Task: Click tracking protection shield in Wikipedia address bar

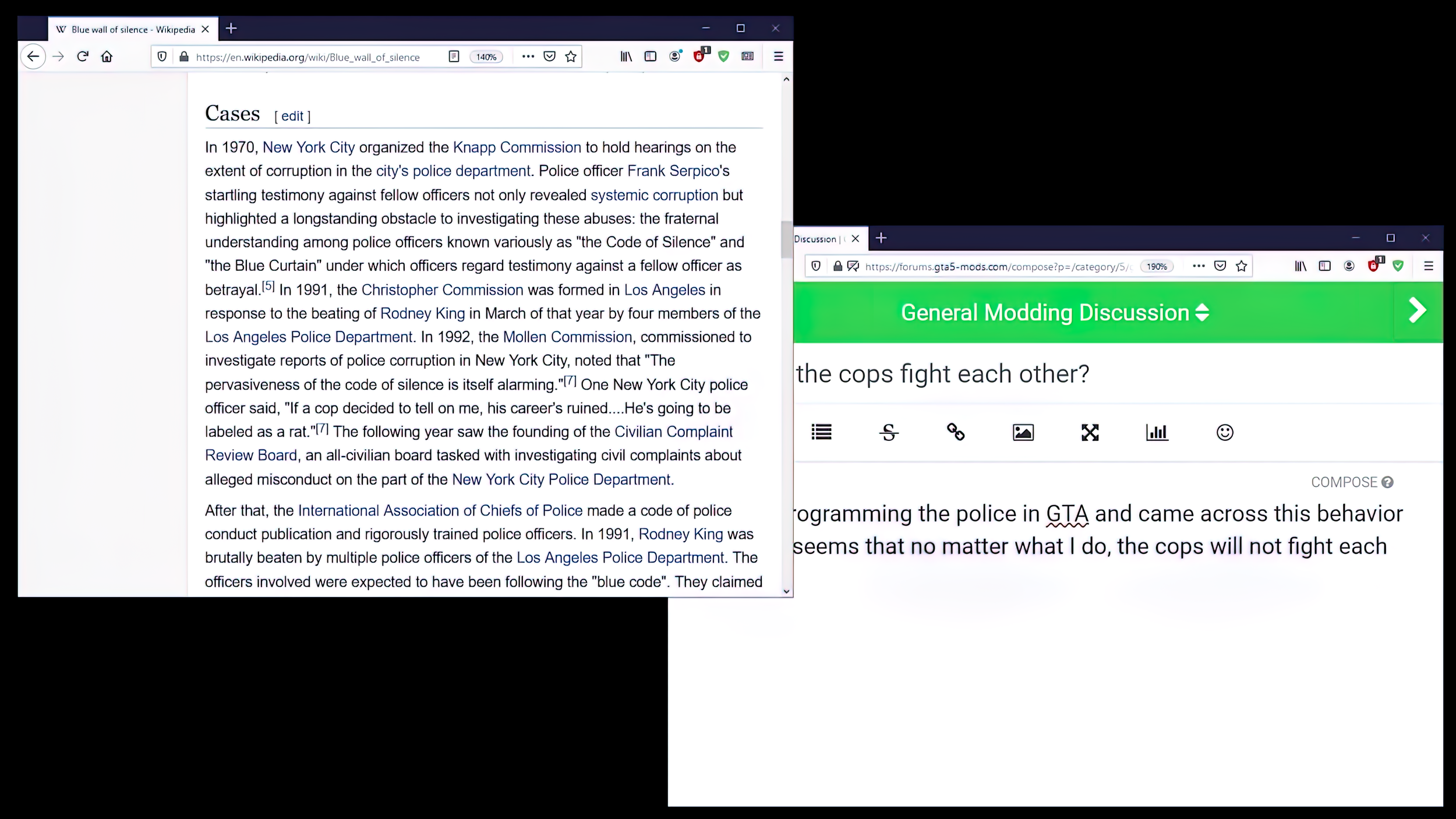Action: pyautogui.click(x=162, y=57)
